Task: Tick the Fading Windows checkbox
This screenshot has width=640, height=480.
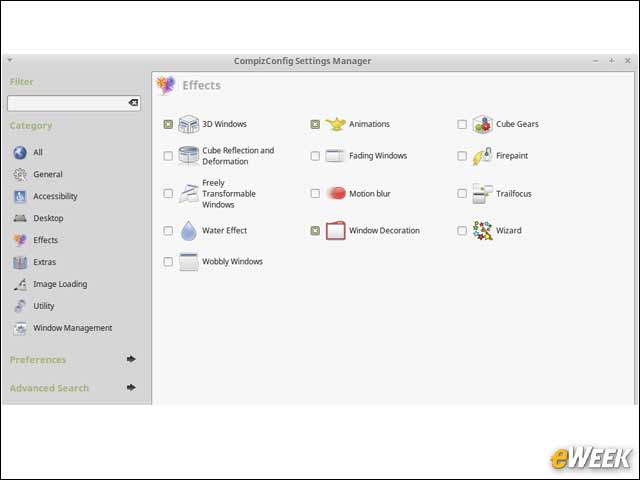Action: 315,156
